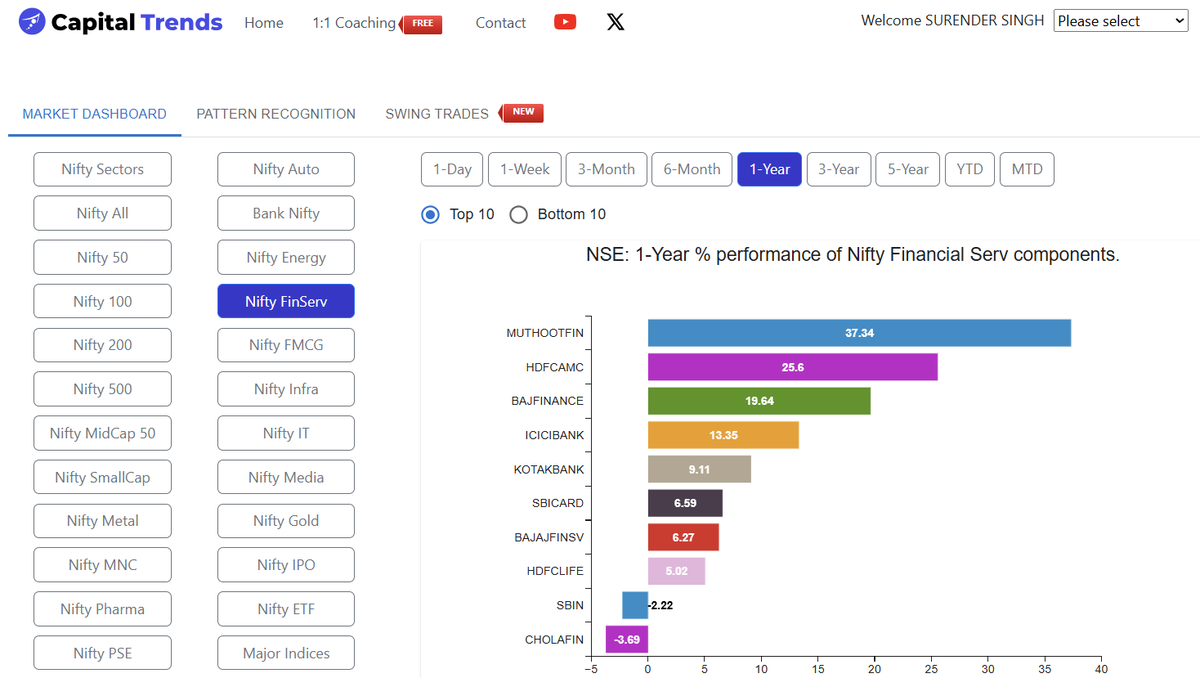Click the MUTHOOTFIN 37.34 bar
The image size is (1200, 678).
pyautogui.click(x=859, y=333)
